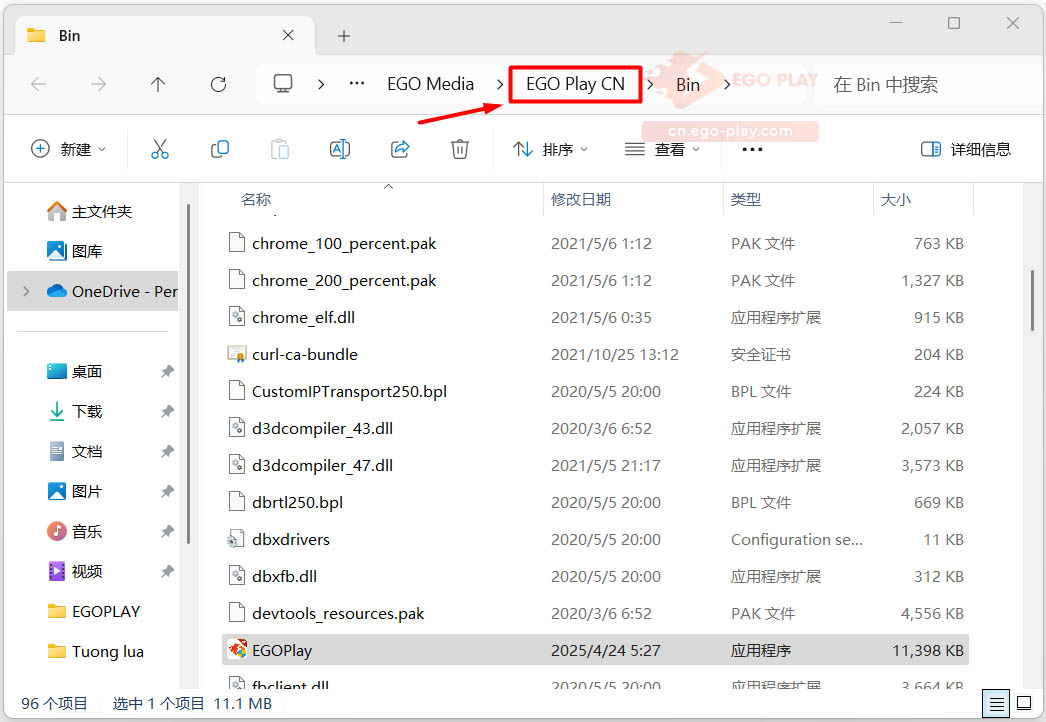
Task: Open EGOPLAY folder in sidebar
Action: (93, 611)
